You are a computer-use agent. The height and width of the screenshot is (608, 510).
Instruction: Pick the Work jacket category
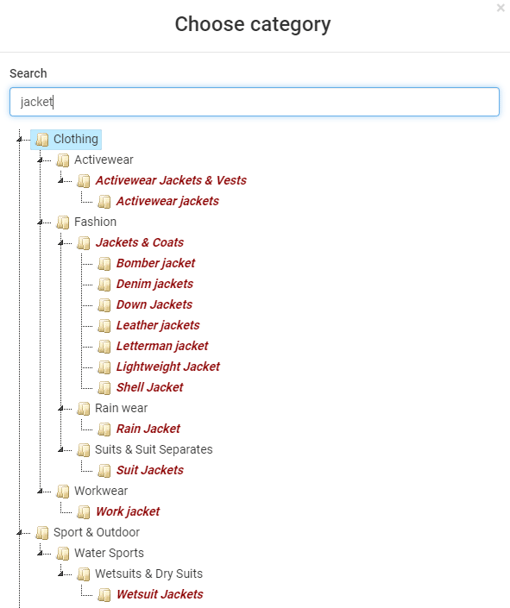(128, 511)
